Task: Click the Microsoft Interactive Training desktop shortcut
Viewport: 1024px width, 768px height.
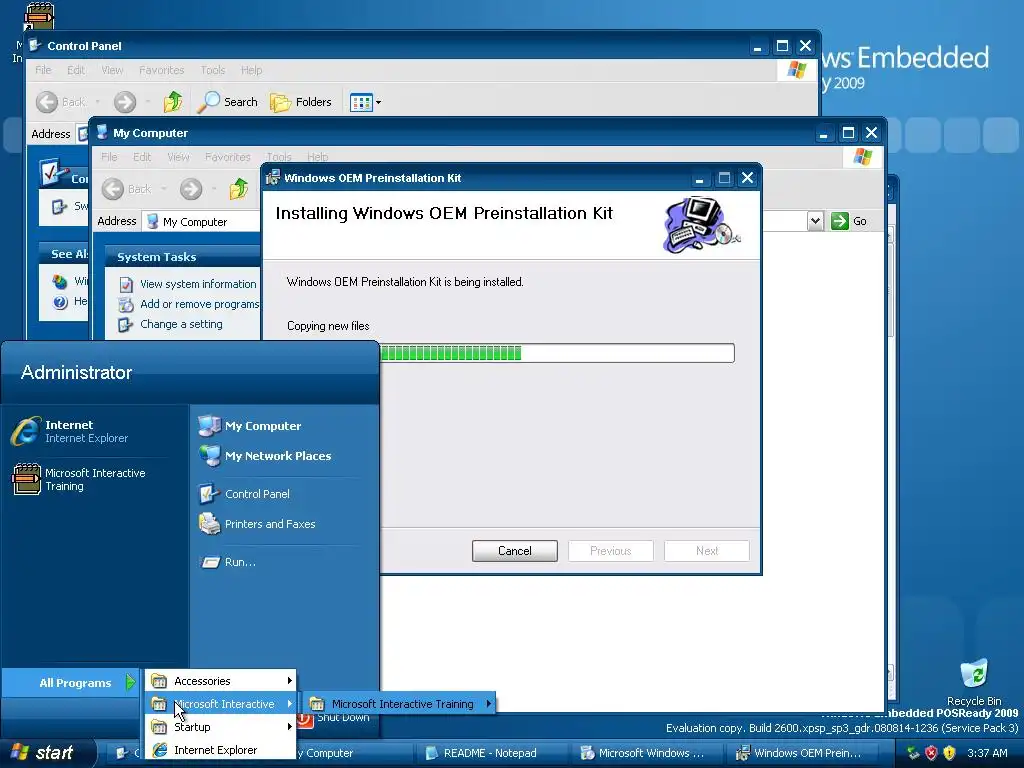Action: point(38,18)
